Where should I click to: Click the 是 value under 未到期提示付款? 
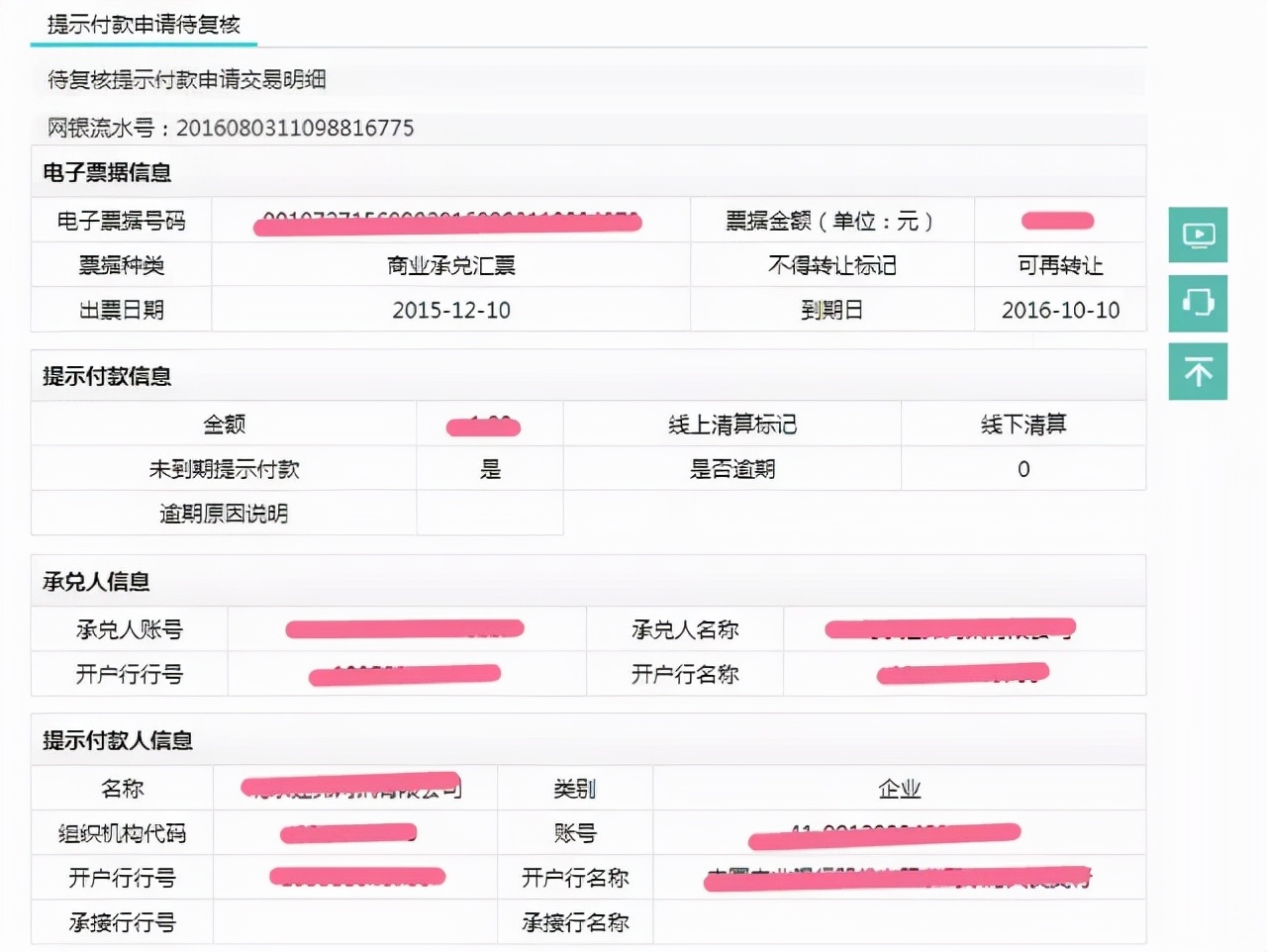pyautogui.click(x=489, y=469)
